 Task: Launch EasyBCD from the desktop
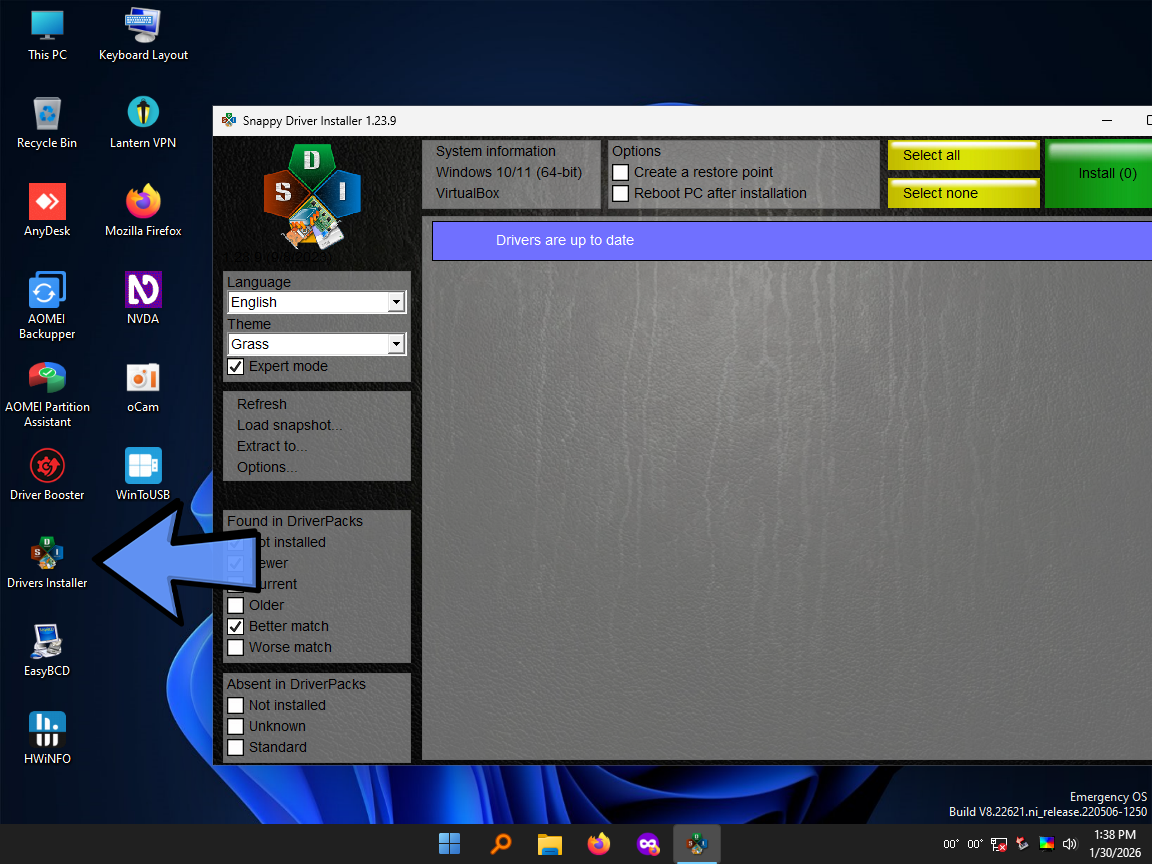point(46,640)
